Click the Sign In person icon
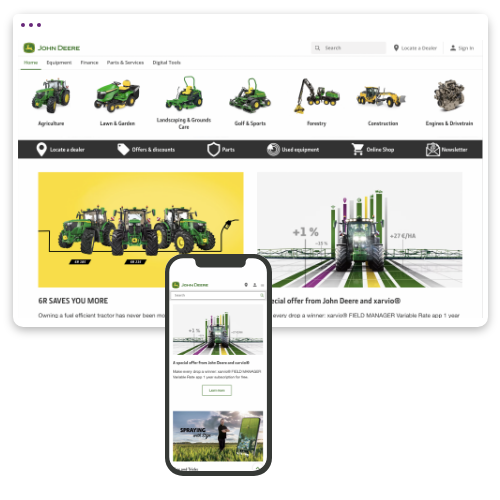500x500 pixels. tap(453, 48)
